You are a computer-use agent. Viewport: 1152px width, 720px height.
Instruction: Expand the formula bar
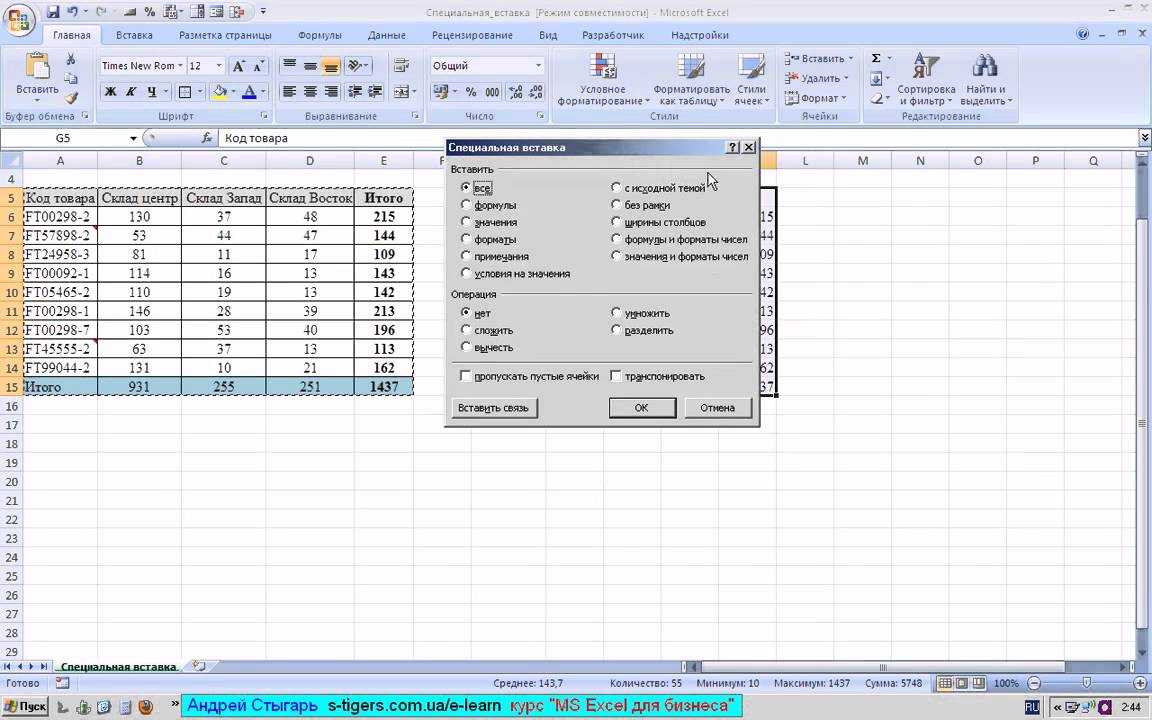1145,137
